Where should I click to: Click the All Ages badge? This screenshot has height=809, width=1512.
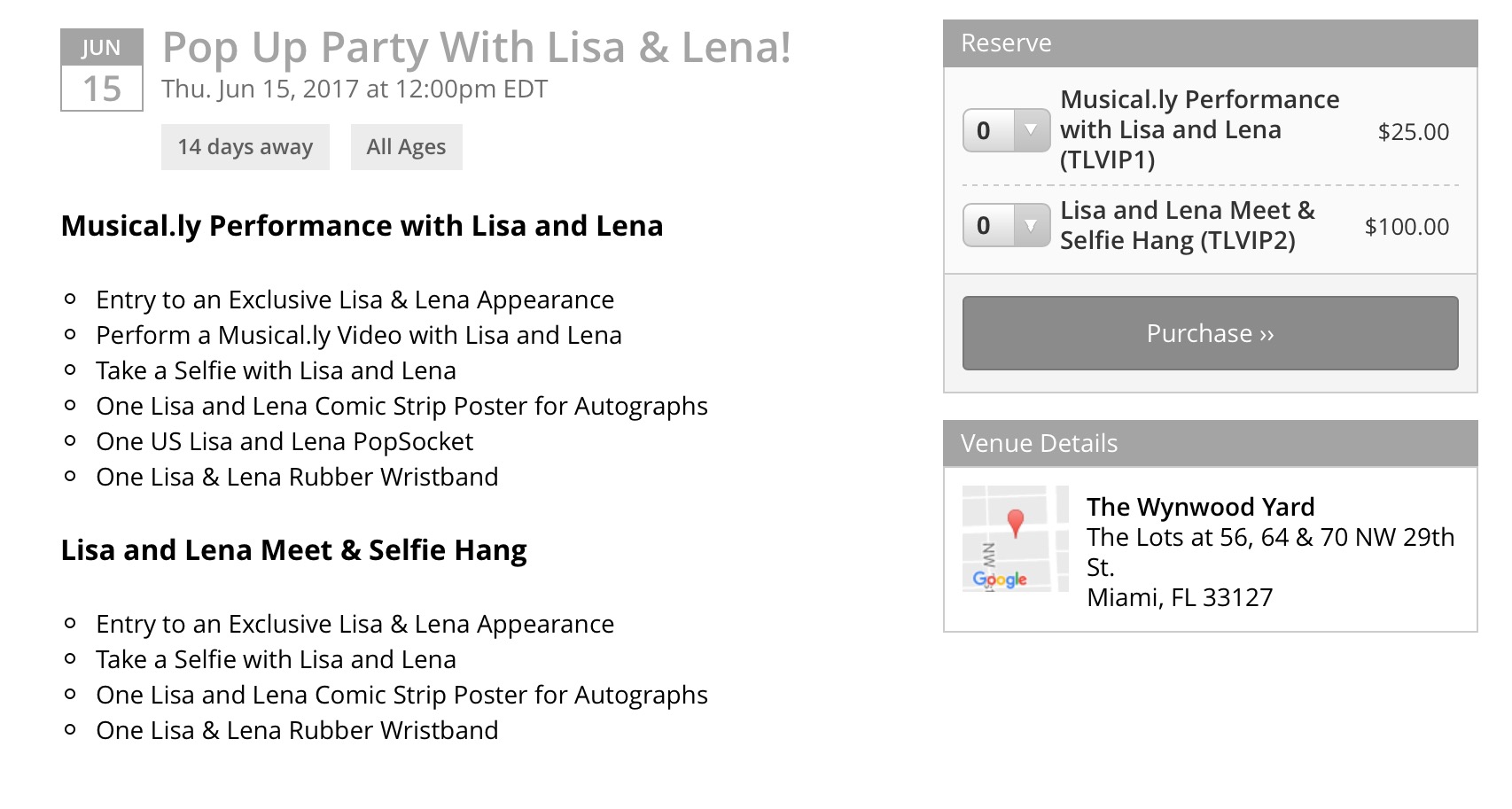click(407, 147)
